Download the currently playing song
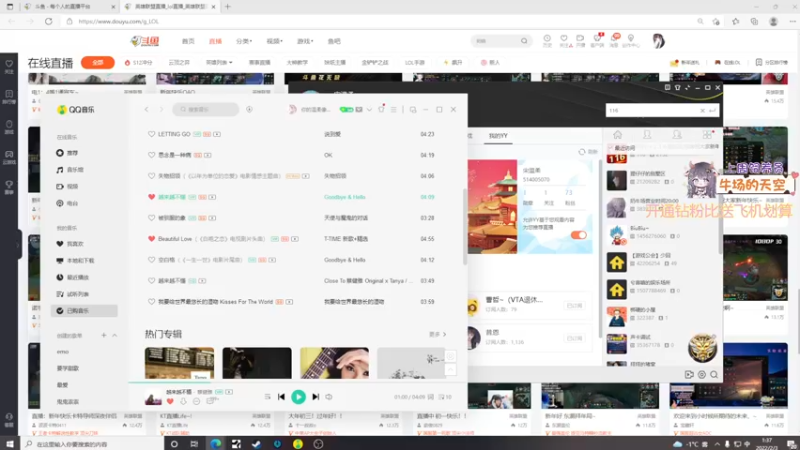This screenshot has width=800, height=450. [x=183, y=402]
